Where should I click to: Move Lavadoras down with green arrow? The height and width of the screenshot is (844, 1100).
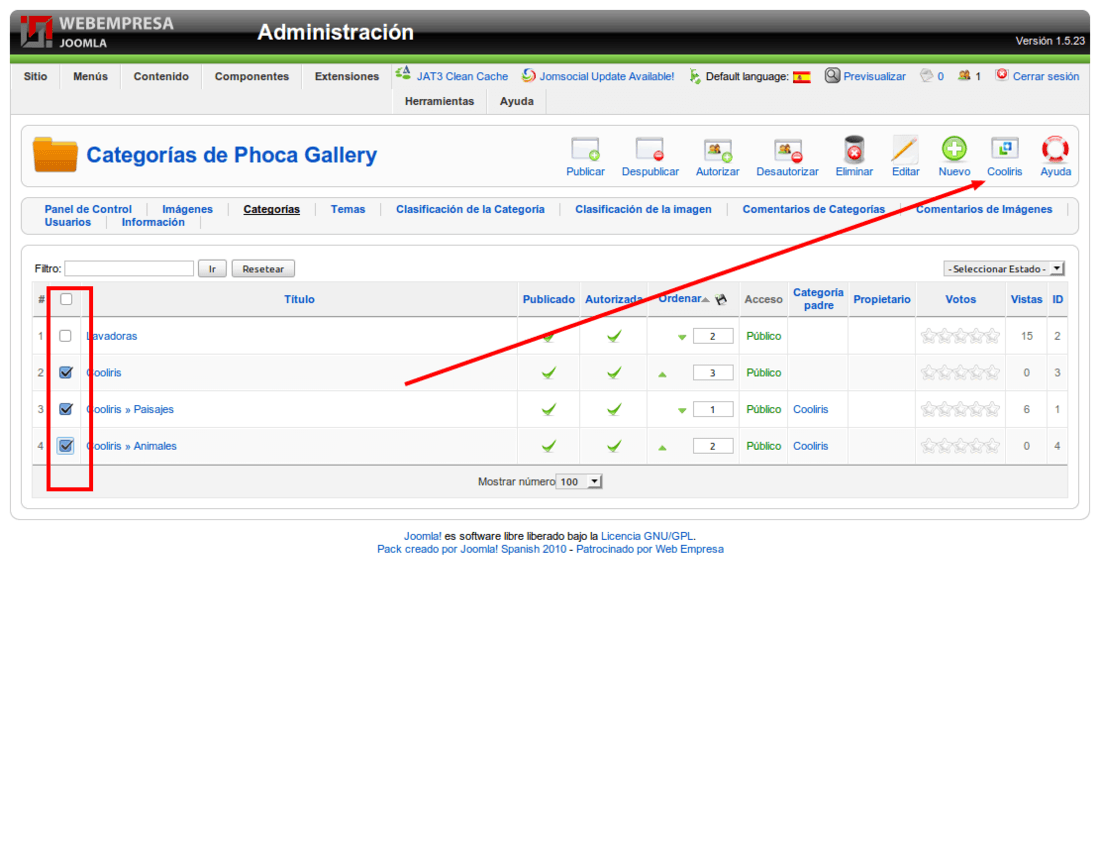pyautogui.click(x=682, y=337)
